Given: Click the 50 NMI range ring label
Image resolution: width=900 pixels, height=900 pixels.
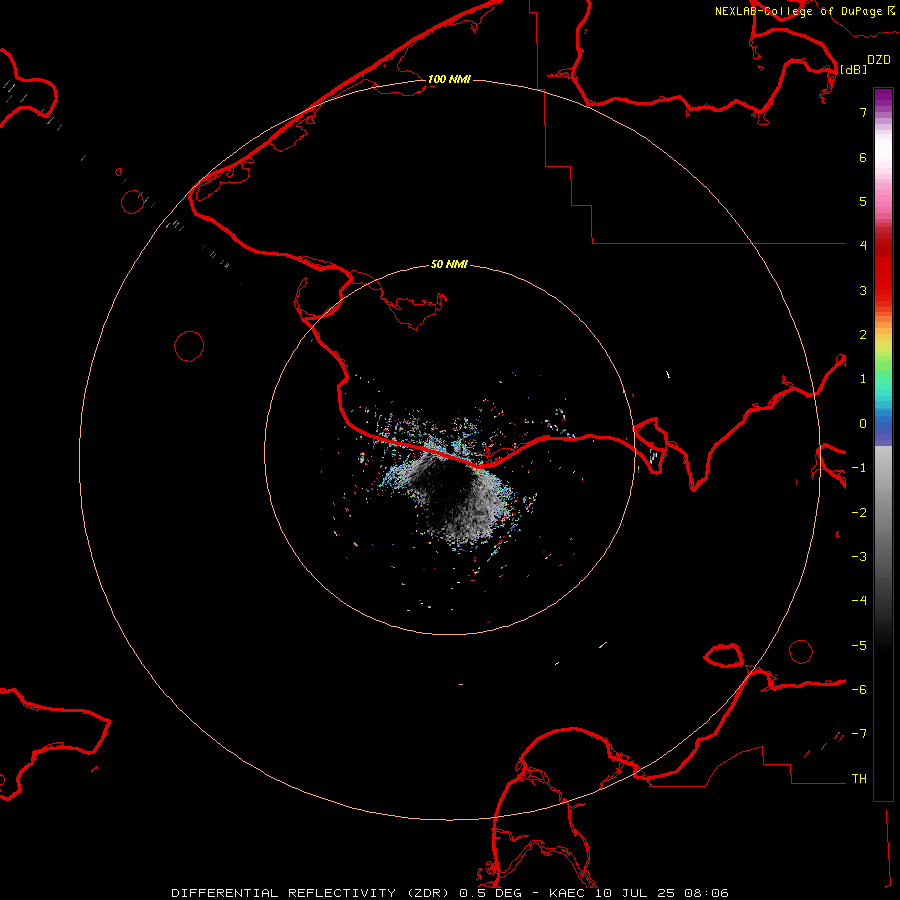Looking at the screenshot, I should [449, 264].
